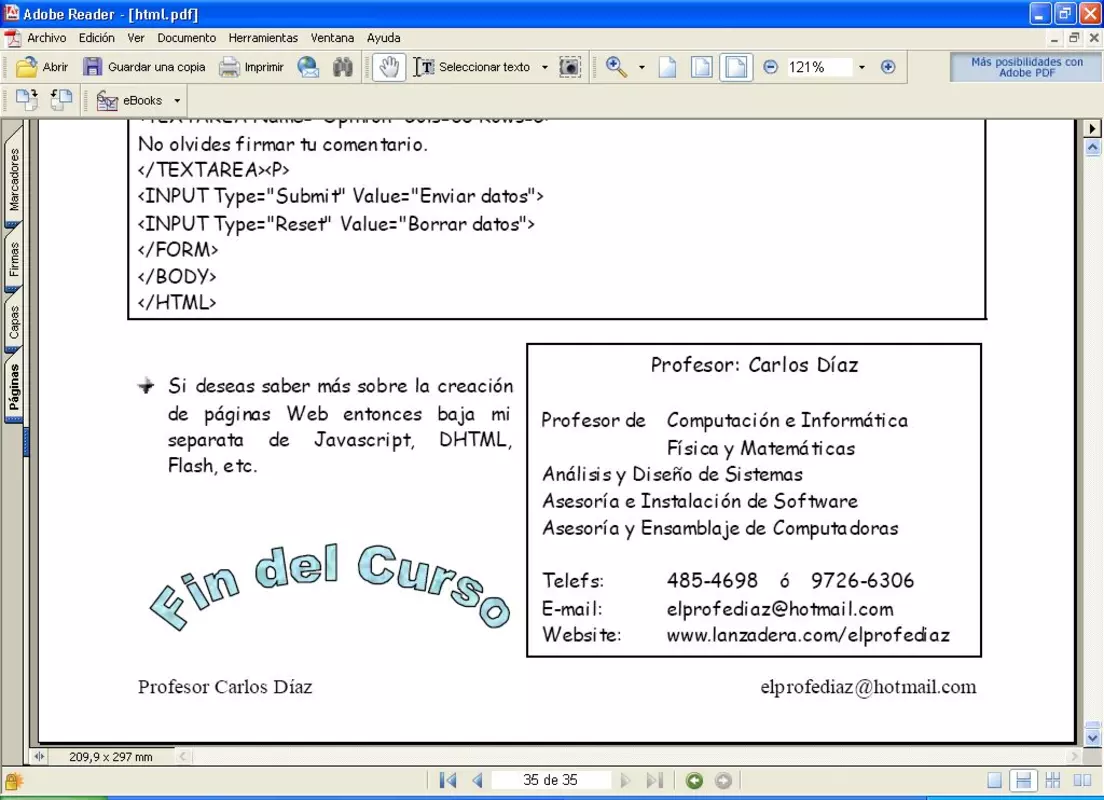Open the Archivo menu
The width and height of the screenshot is (1104, 800).
tap(46, 37)
